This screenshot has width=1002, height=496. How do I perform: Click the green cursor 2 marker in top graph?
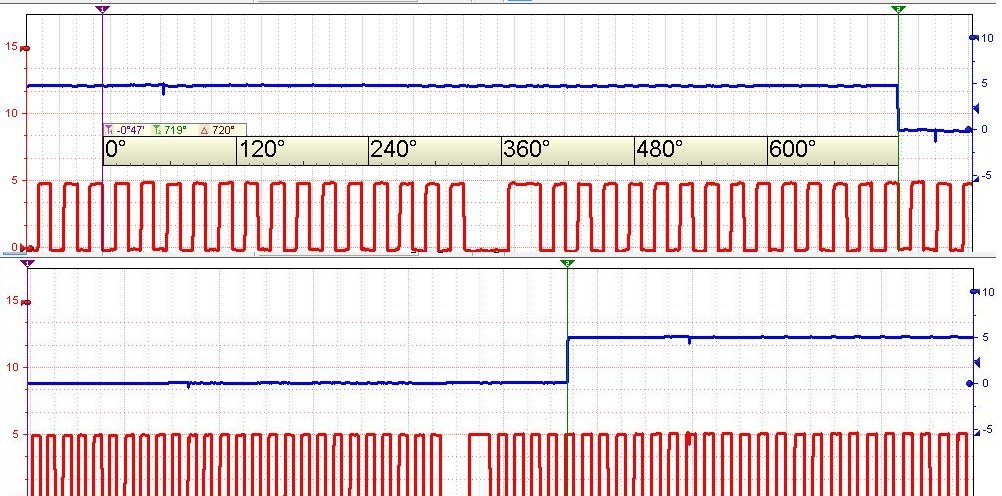click(898, 9)
